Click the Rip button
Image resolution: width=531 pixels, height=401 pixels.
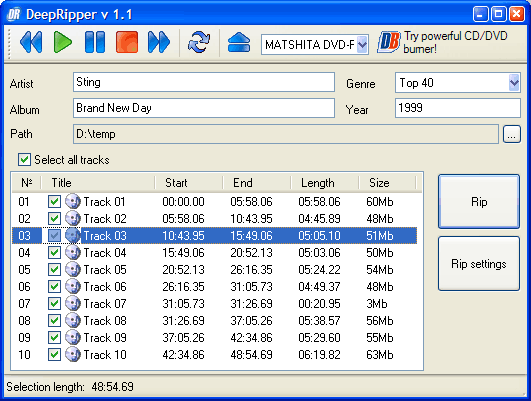coord(479,202)
